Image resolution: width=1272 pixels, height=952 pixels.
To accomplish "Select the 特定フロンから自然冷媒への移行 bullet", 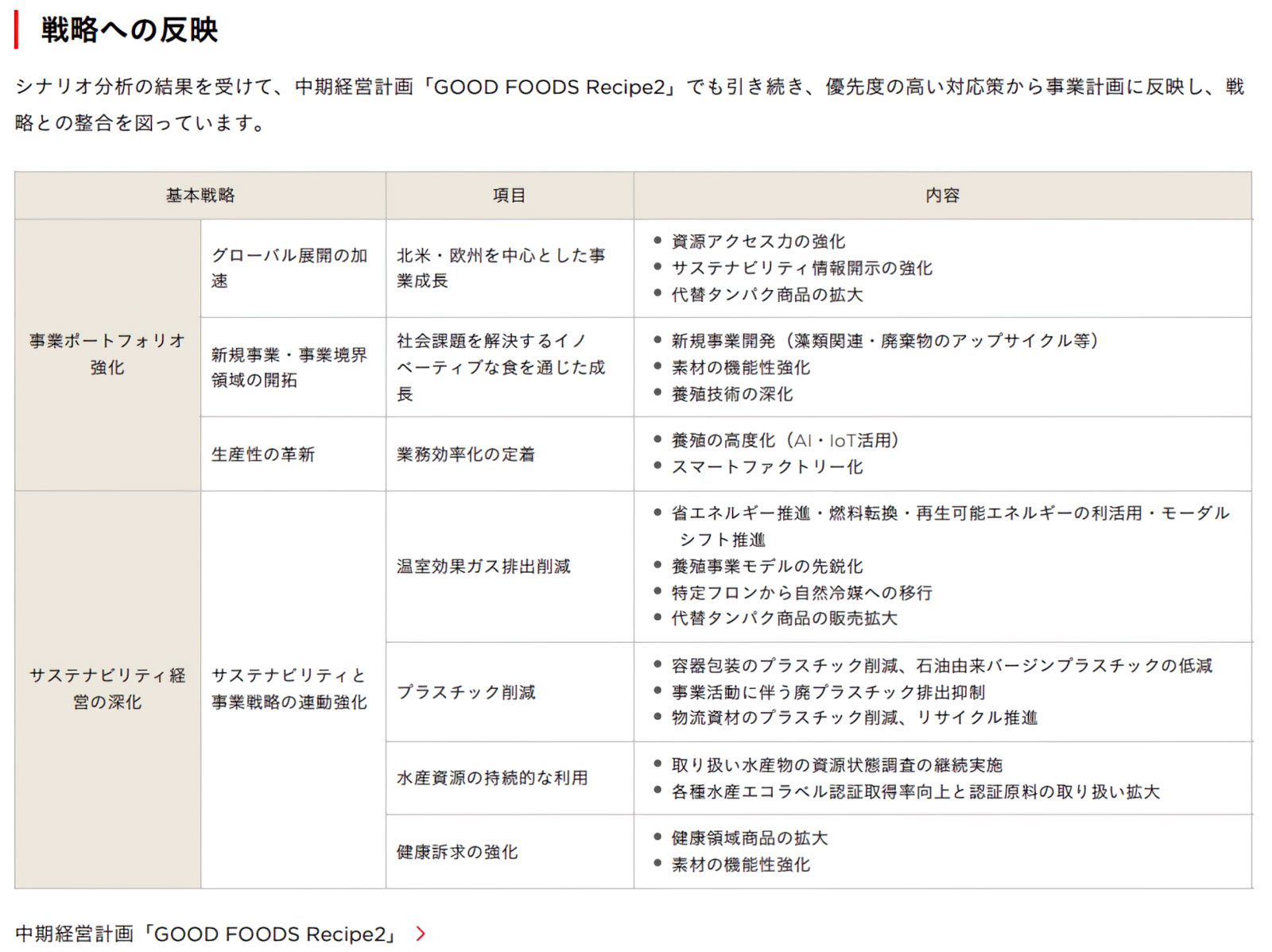I will pos(801,593).
